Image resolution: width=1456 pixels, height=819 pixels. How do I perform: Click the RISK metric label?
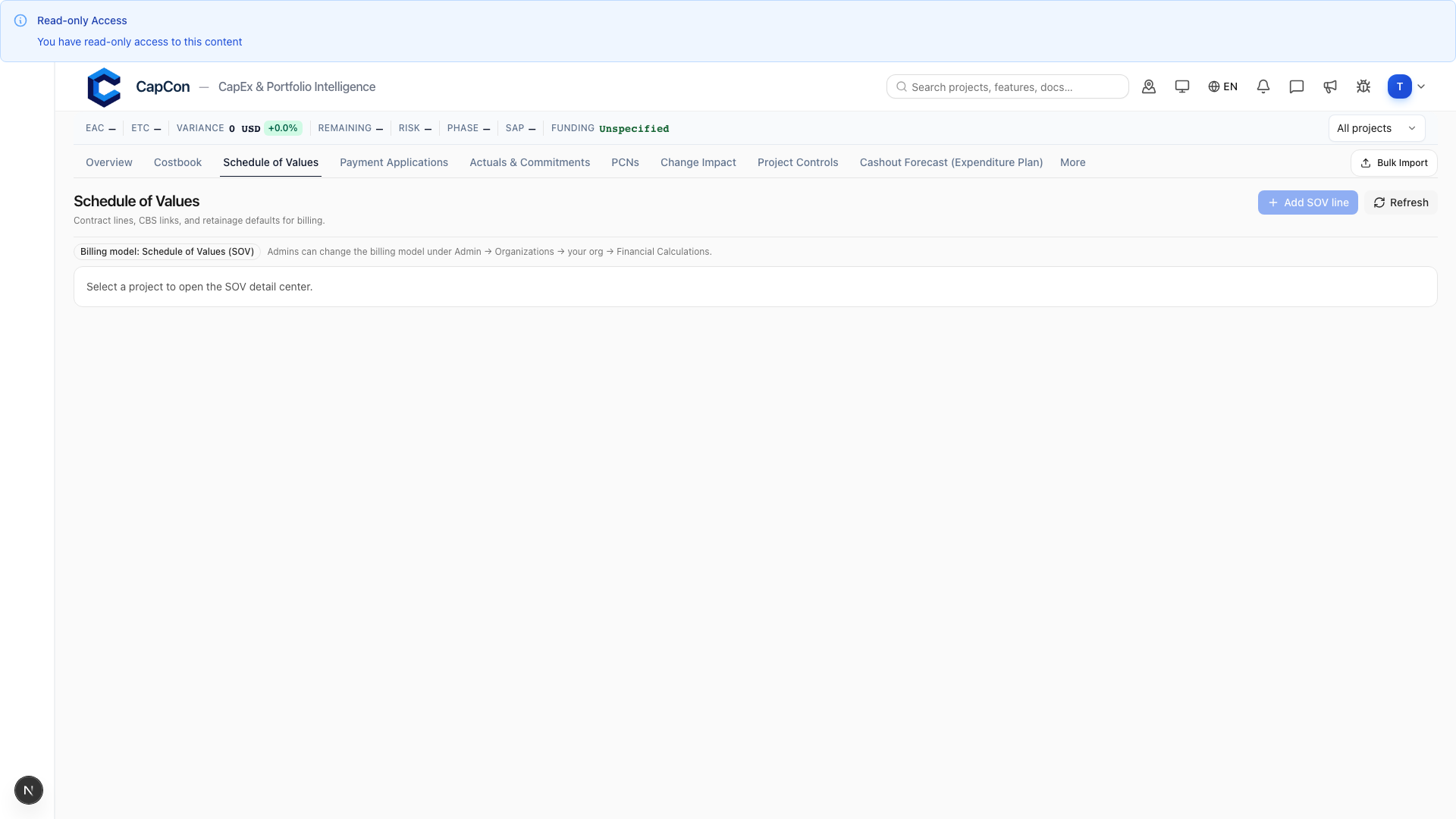pyautogui.click(x=409, y=128)
